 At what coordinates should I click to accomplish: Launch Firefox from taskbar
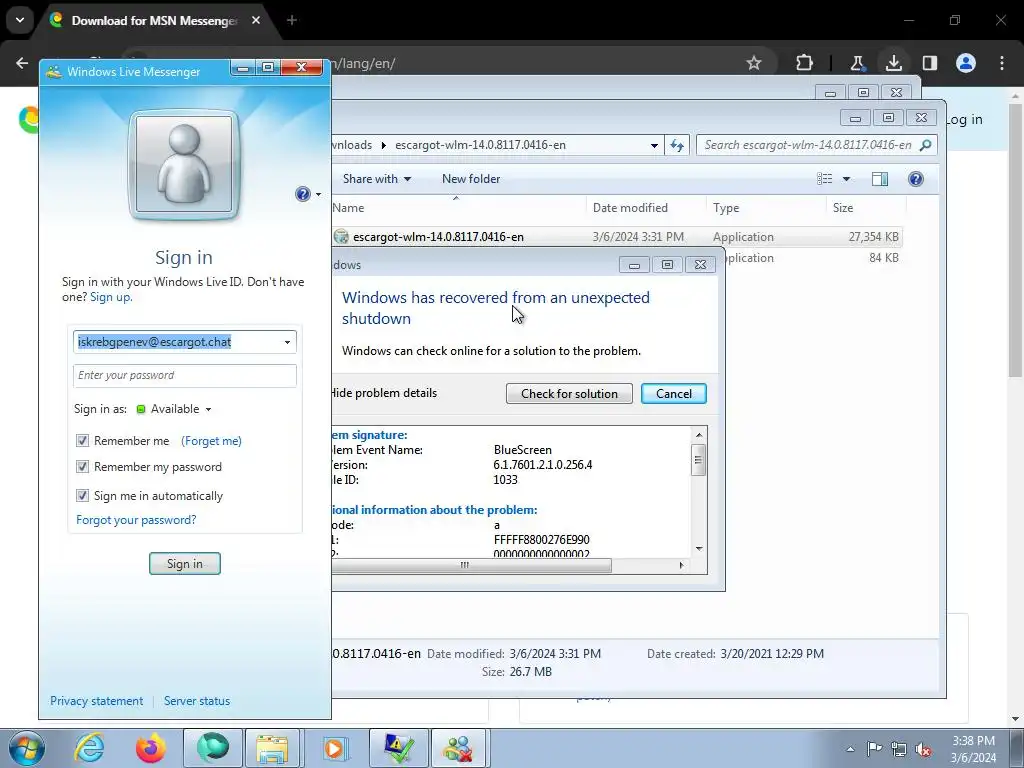[x=151, y=748]
